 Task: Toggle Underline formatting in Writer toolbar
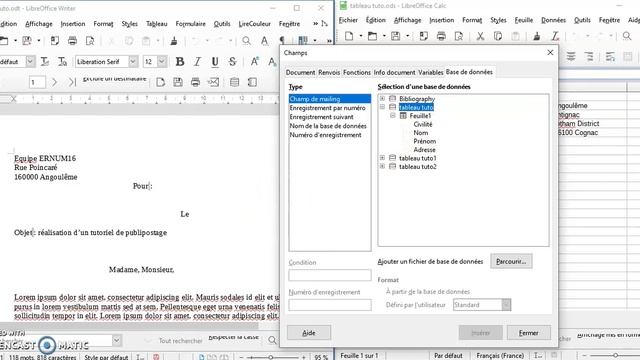[x=215, y=62]
